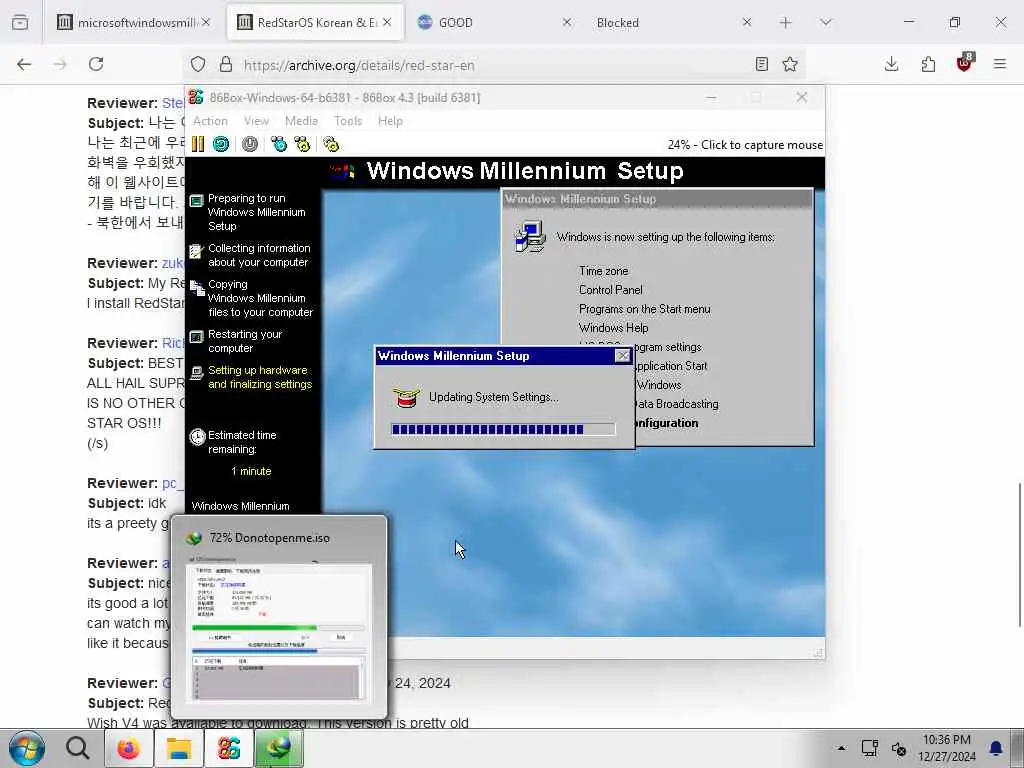Send Ctrl+Alt+Esc via 86Box toolbar

(302, 144)
